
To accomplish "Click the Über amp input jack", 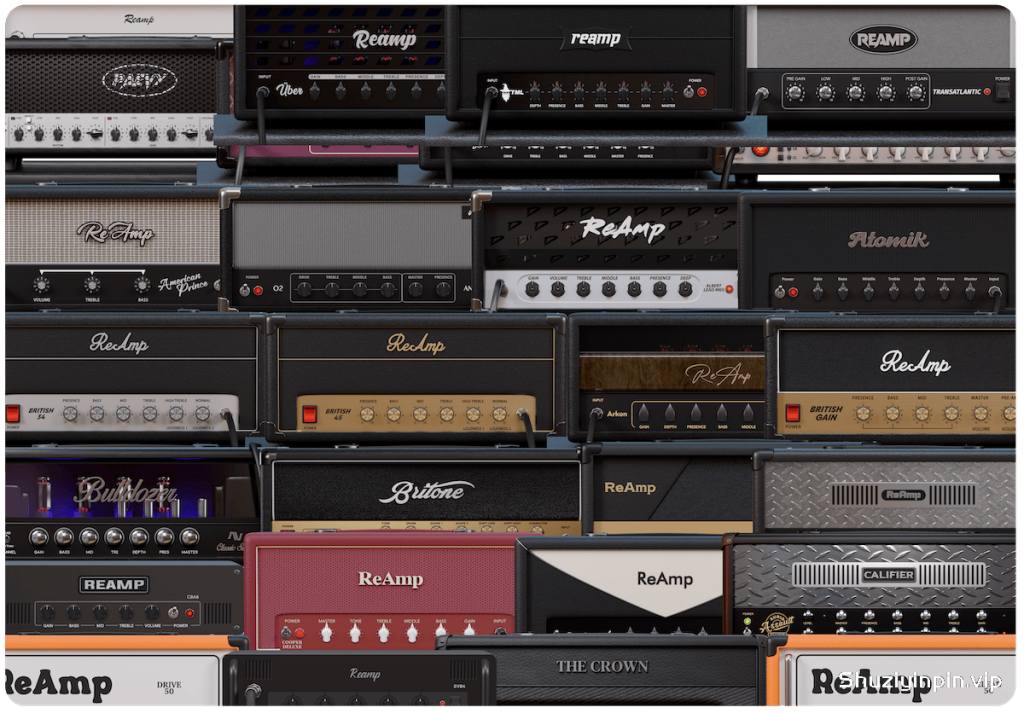I will point(263,92).
